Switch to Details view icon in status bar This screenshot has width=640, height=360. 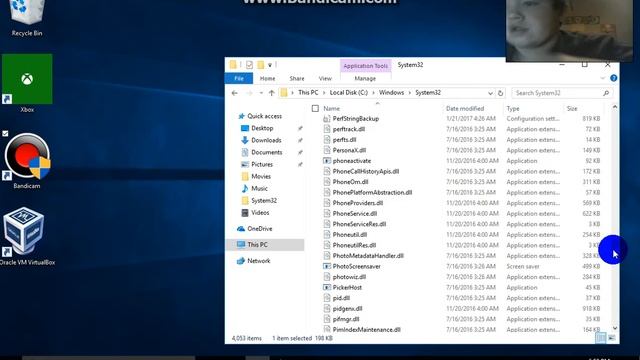coord(601,338)
